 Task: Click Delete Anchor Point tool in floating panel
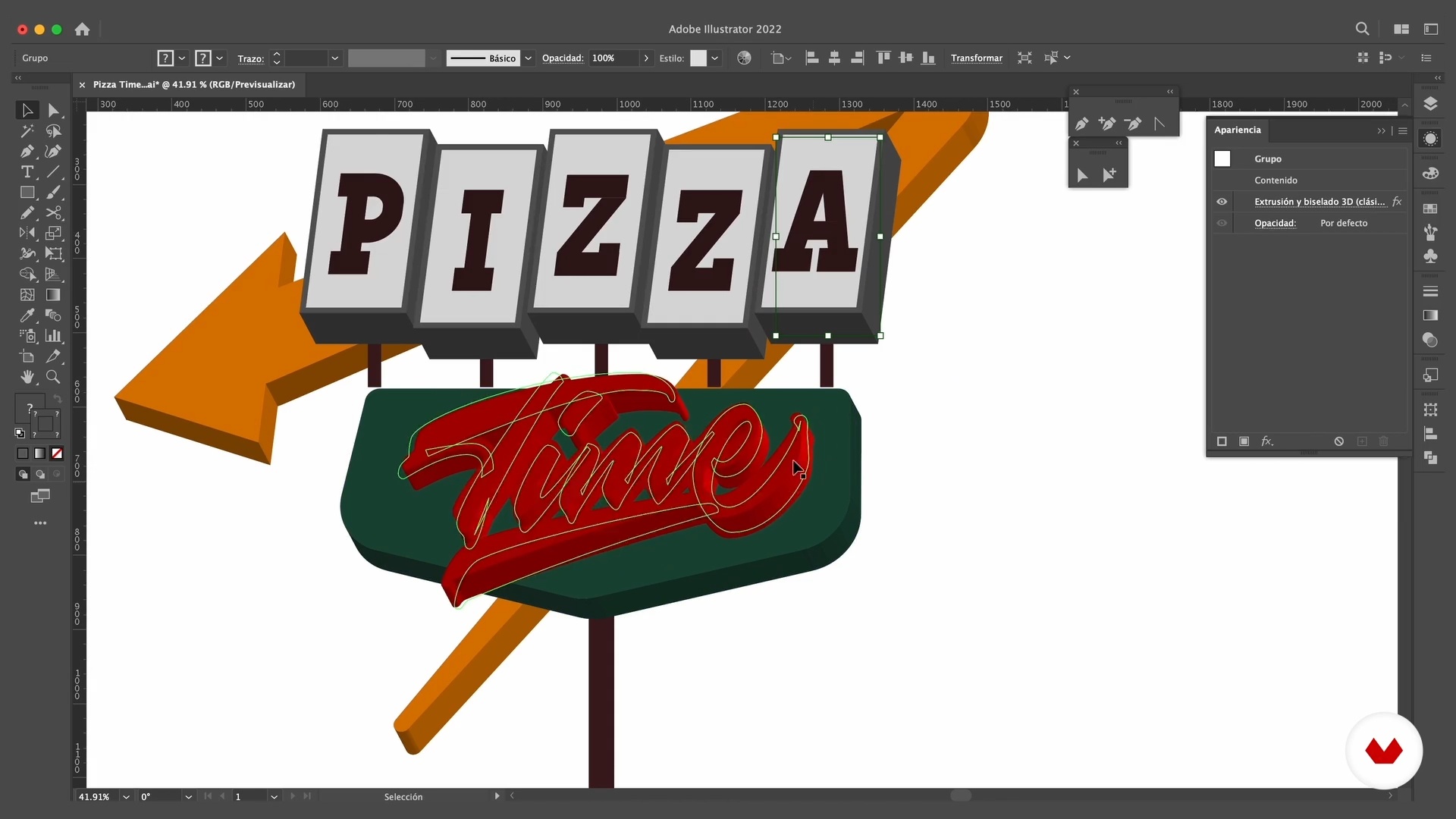click(1133, 124)
